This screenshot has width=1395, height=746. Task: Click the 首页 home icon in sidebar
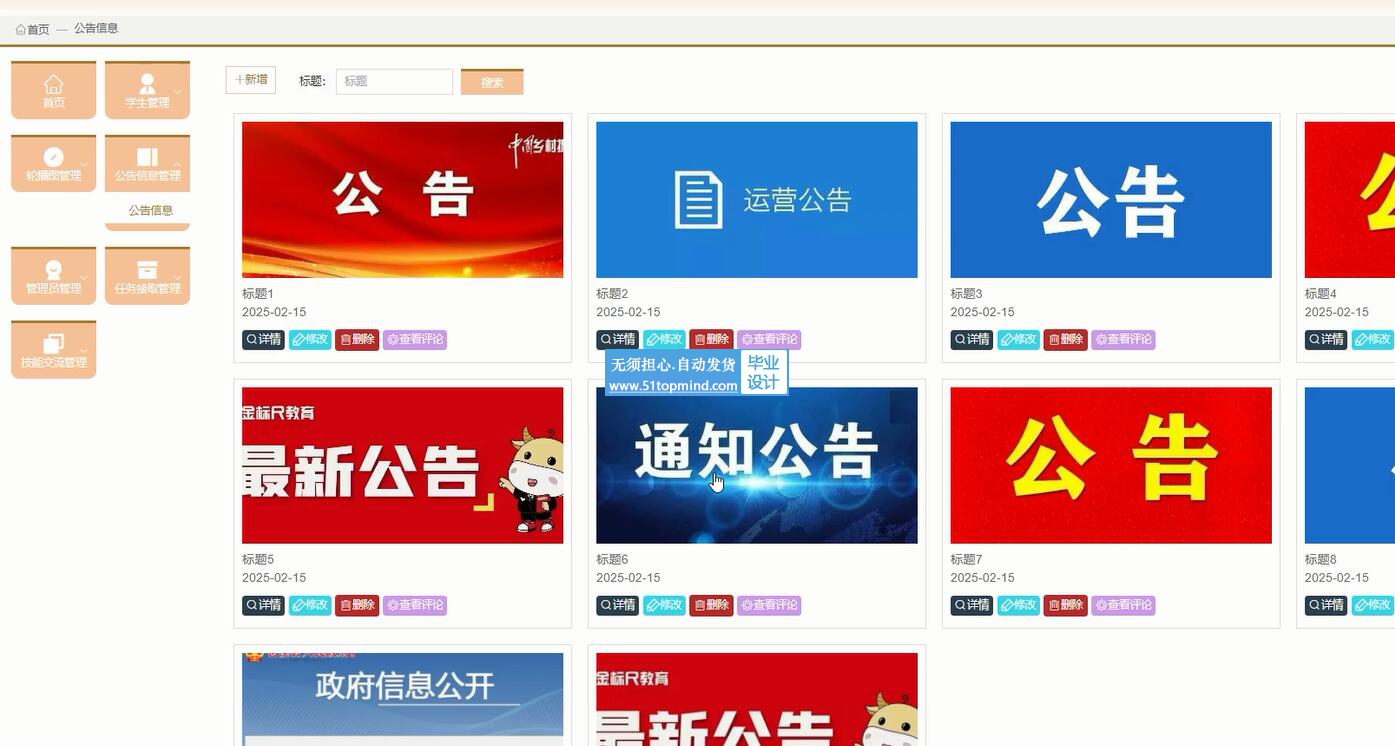[54, 85]
